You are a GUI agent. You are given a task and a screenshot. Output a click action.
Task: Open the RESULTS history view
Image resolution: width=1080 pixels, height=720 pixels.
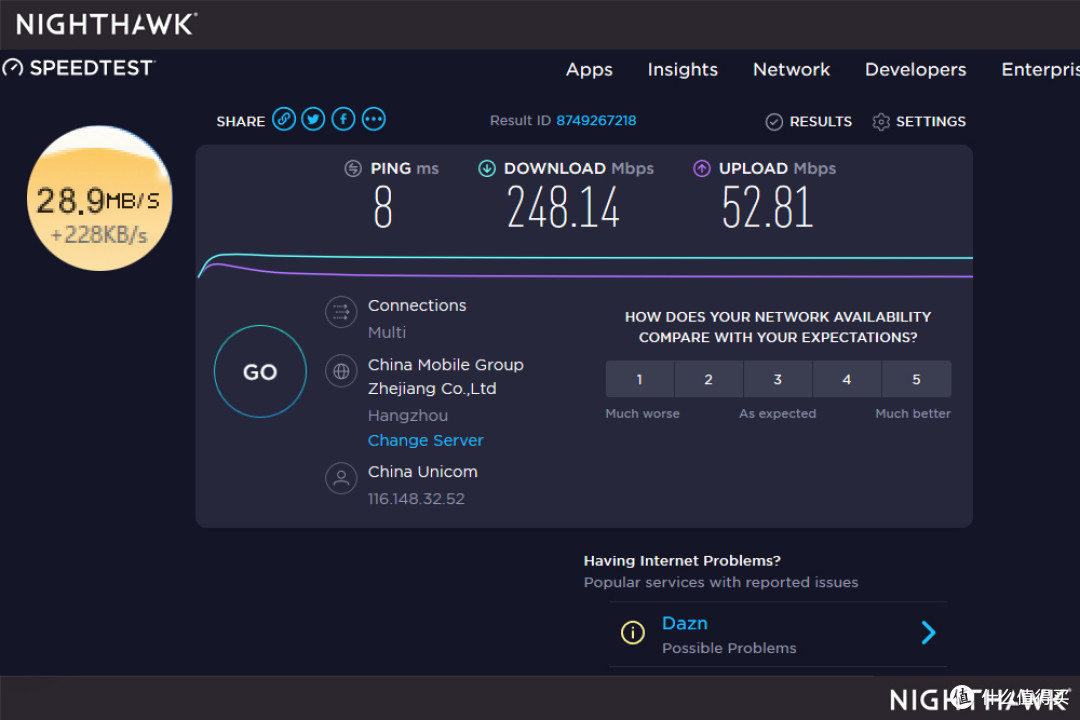click(808, 121)
